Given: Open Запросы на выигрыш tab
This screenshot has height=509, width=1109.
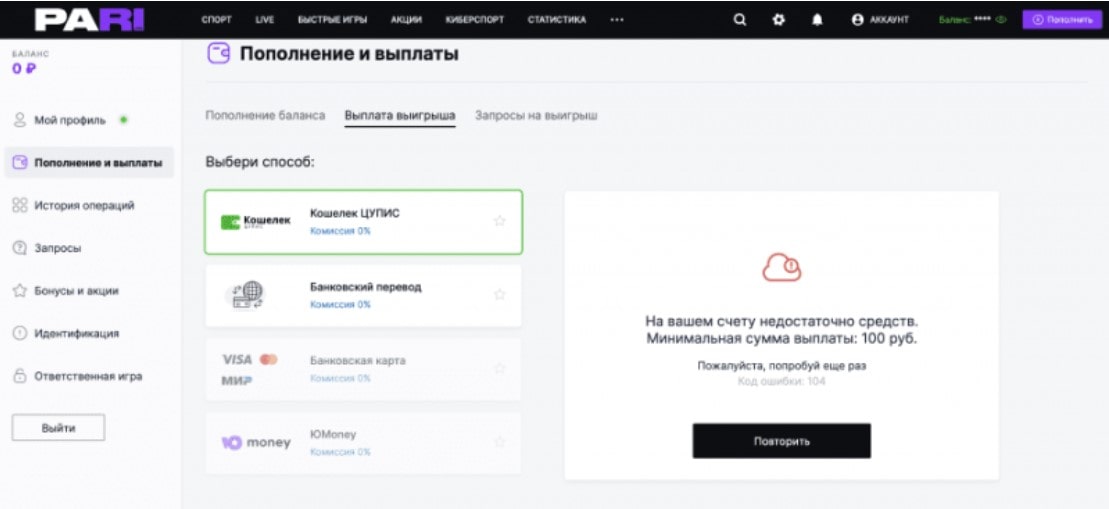Looking at the screenshot, I should click(x=536, y=116).
